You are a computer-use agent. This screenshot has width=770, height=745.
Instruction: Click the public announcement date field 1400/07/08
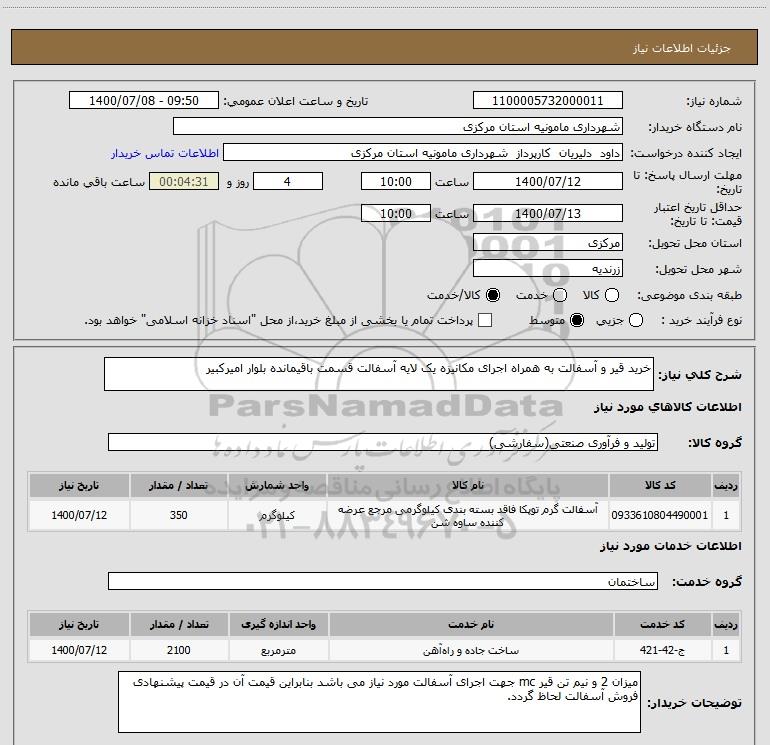[144, 101]
